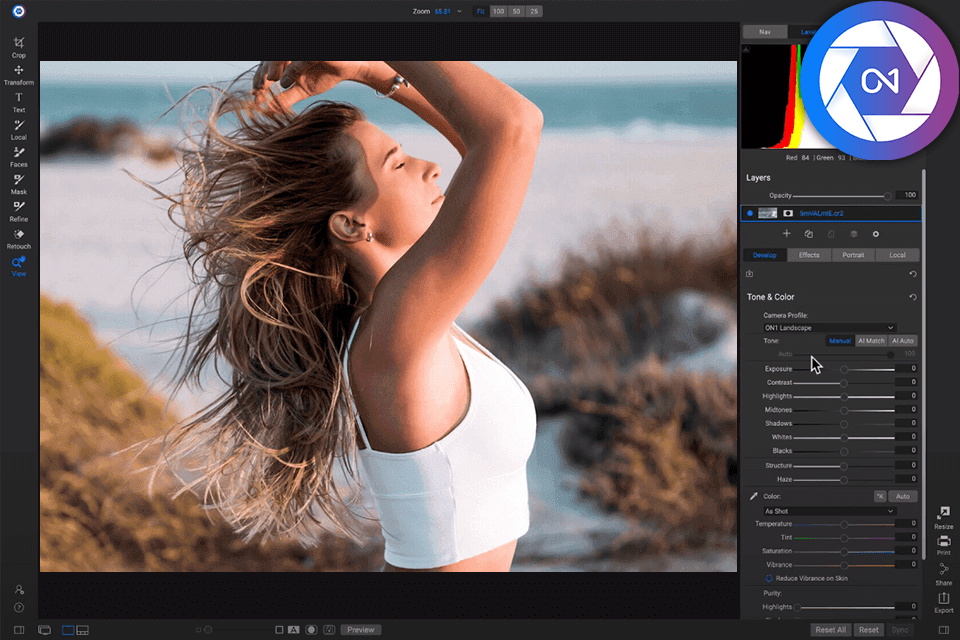Toggle visibility of 5mVALmtE.cr2 layer
Viewport: 960px width, 640px height.
(750, 213)
